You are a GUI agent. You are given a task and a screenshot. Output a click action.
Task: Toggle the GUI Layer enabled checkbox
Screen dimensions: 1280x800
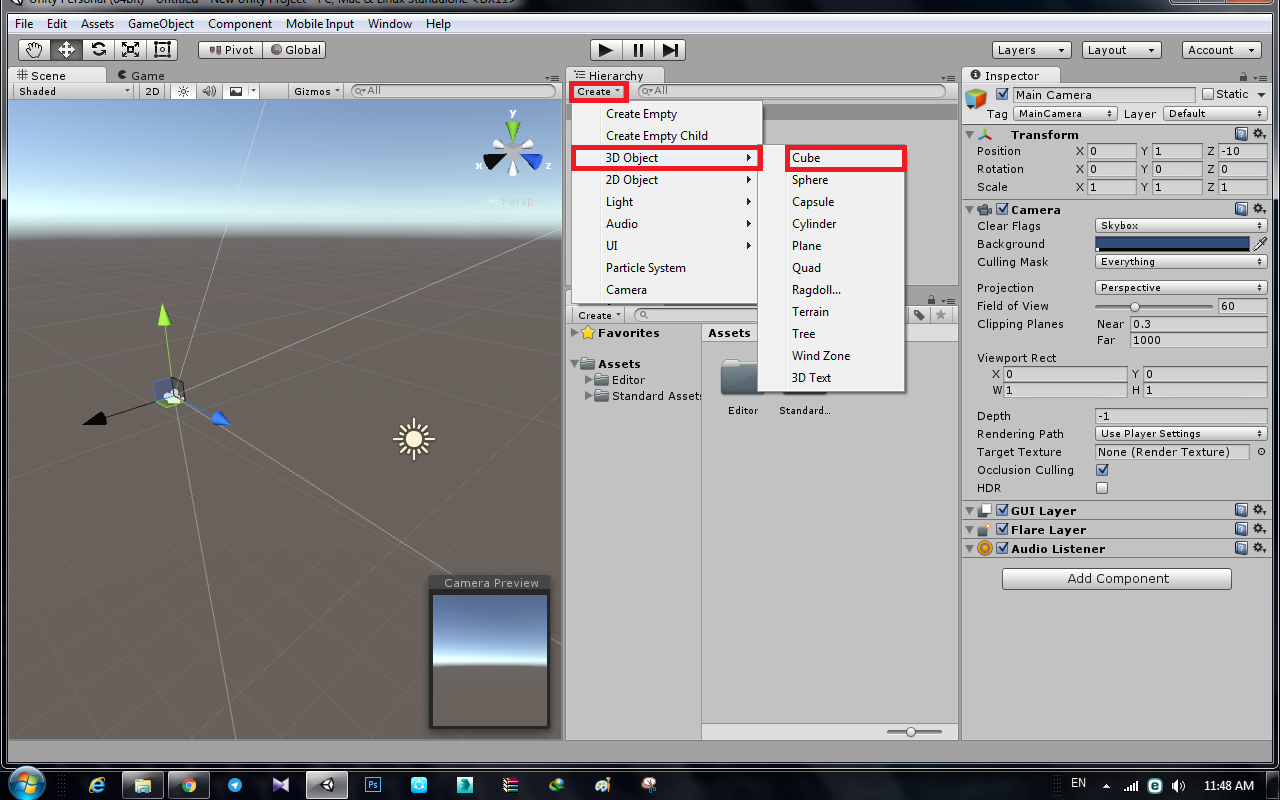click(1002, 511)
